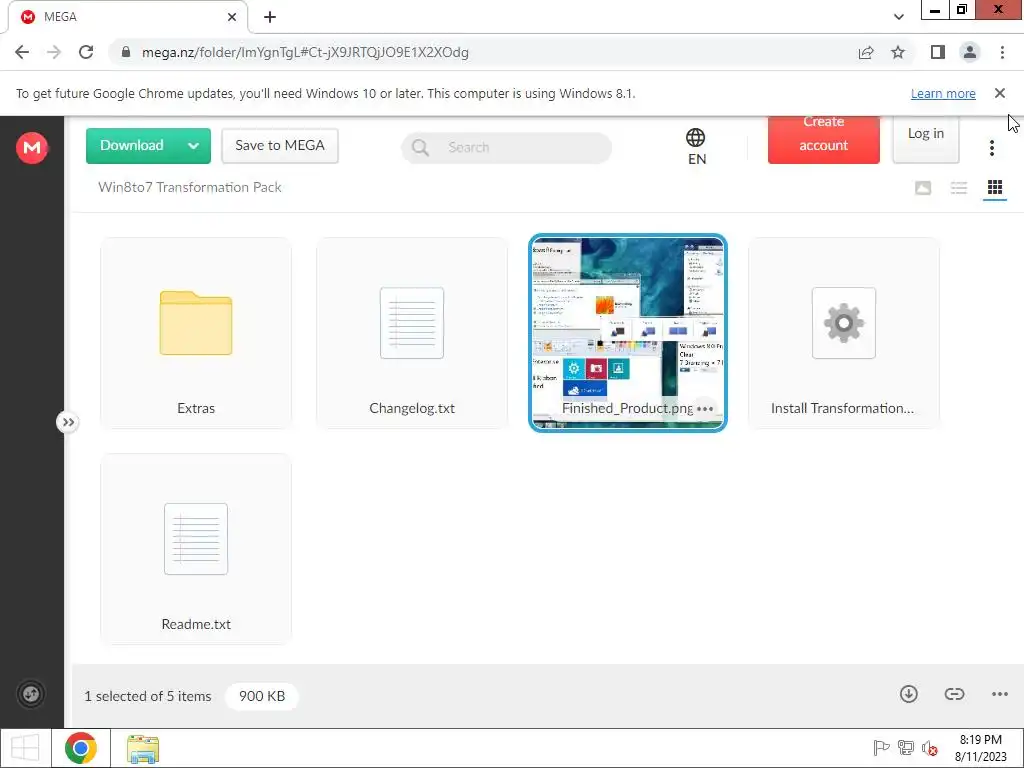The height and width of the screenshot is (768, 1024).
Task: Open the Extras folder
Action: tap(196, 334)
